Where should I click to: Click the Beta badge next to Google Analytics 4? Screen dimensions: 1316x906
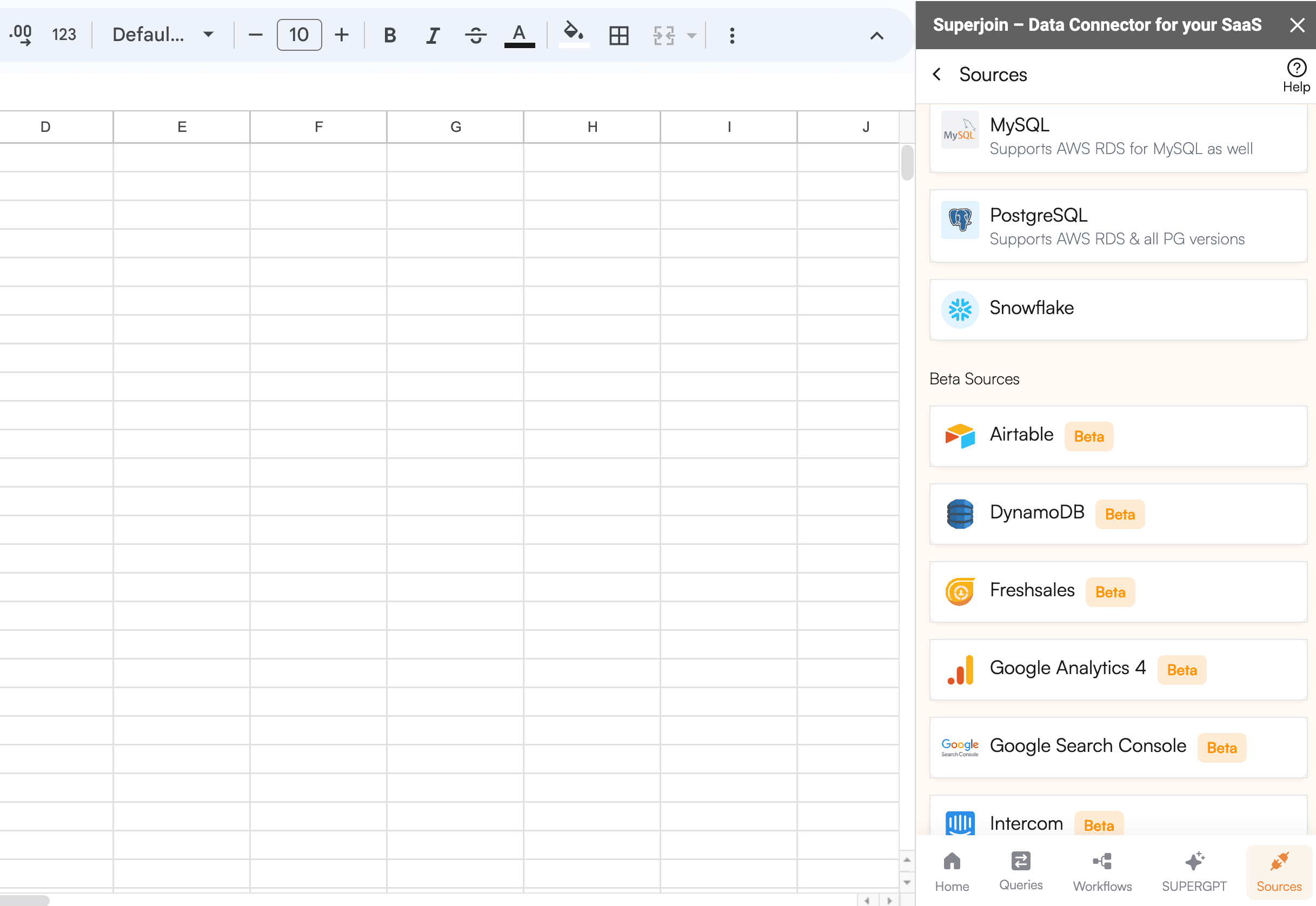(1181, 670)
